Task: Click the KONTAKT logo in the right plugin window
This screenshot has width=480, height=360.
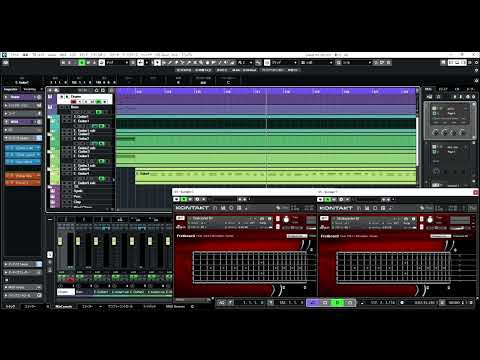Action: pyautogui.click(x=336, y=208)
